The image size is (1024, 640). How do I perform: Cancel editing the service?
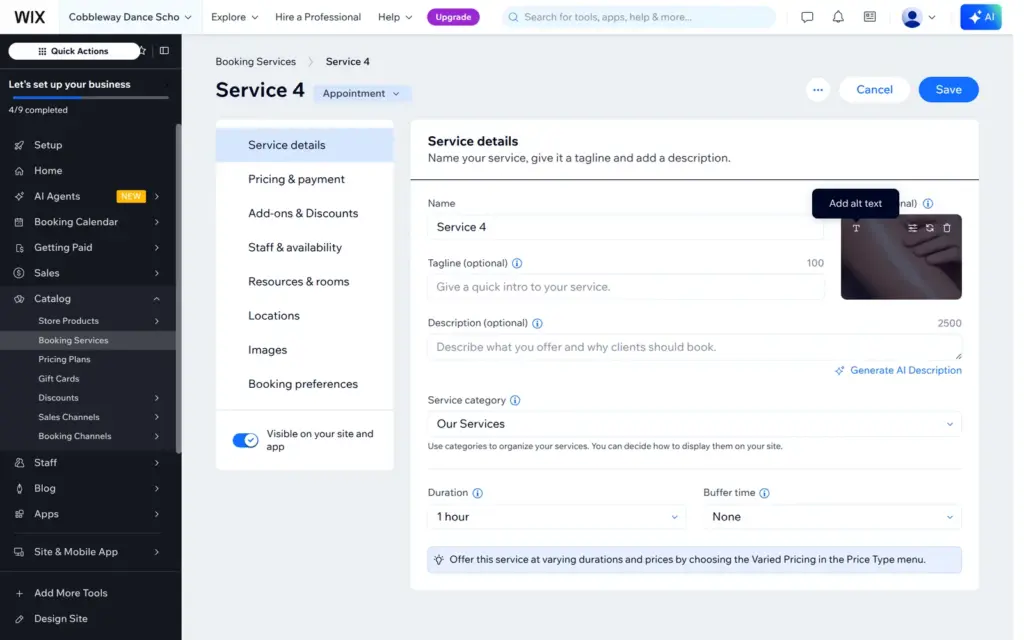874,89
